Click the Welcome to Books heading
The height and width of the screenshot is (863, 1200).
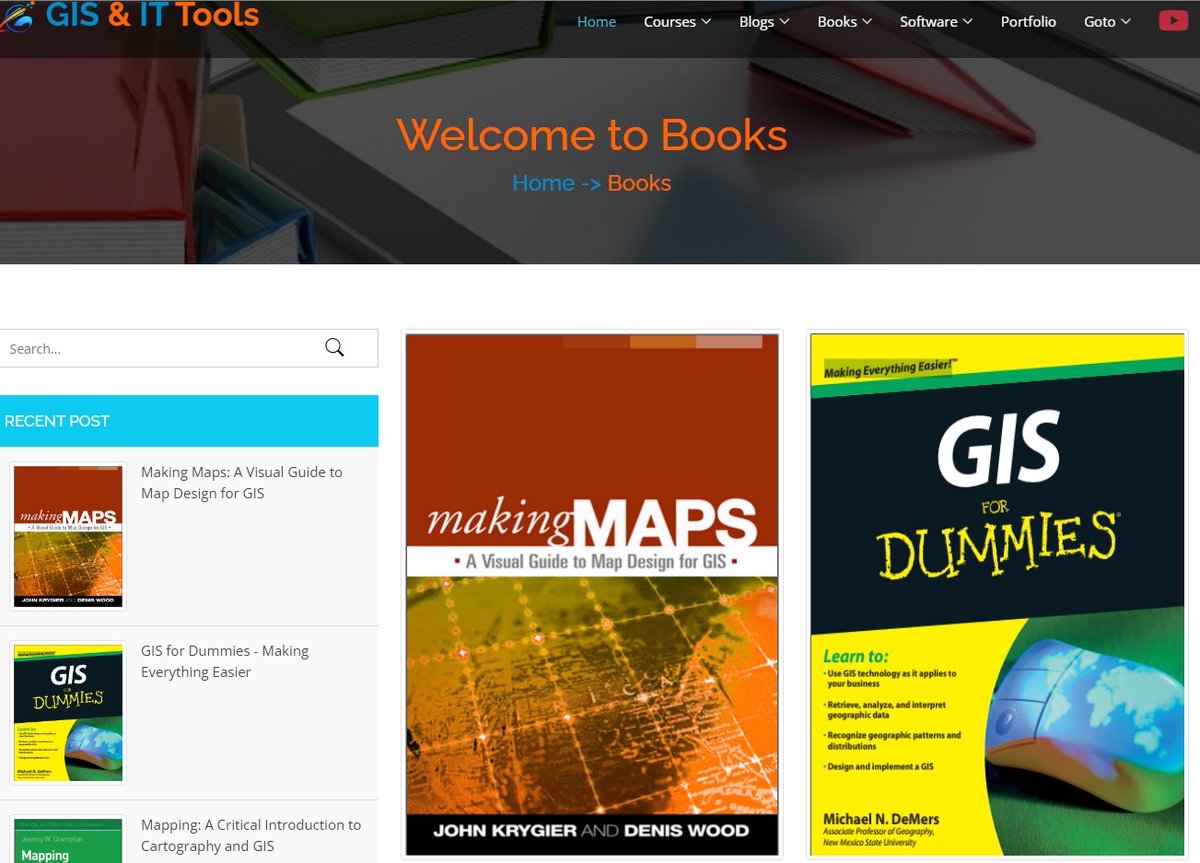click(592, 134)
